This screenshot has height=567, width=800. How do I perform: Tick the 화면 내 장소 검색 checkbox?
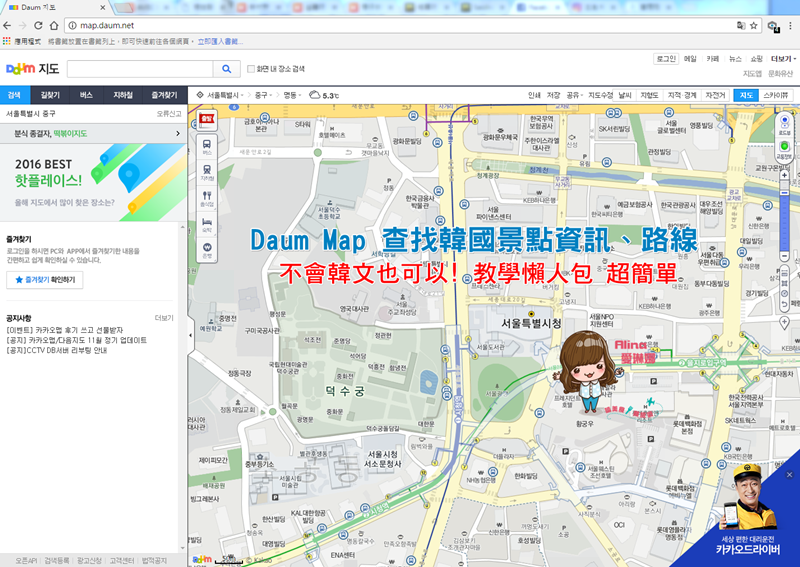coord(251,69)
